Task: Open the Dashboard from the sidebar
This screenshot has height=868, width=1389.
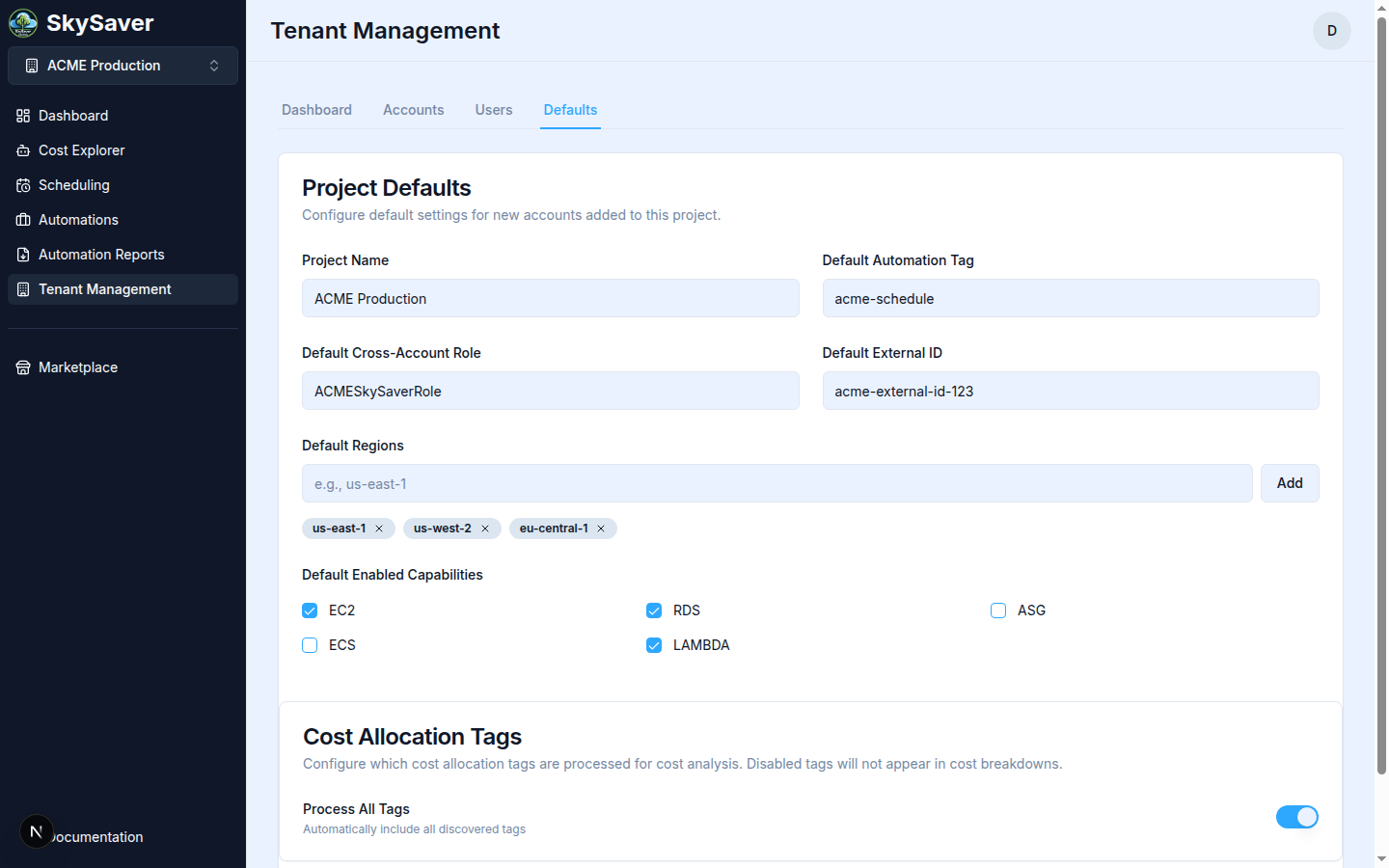Action: pos(72,115)
